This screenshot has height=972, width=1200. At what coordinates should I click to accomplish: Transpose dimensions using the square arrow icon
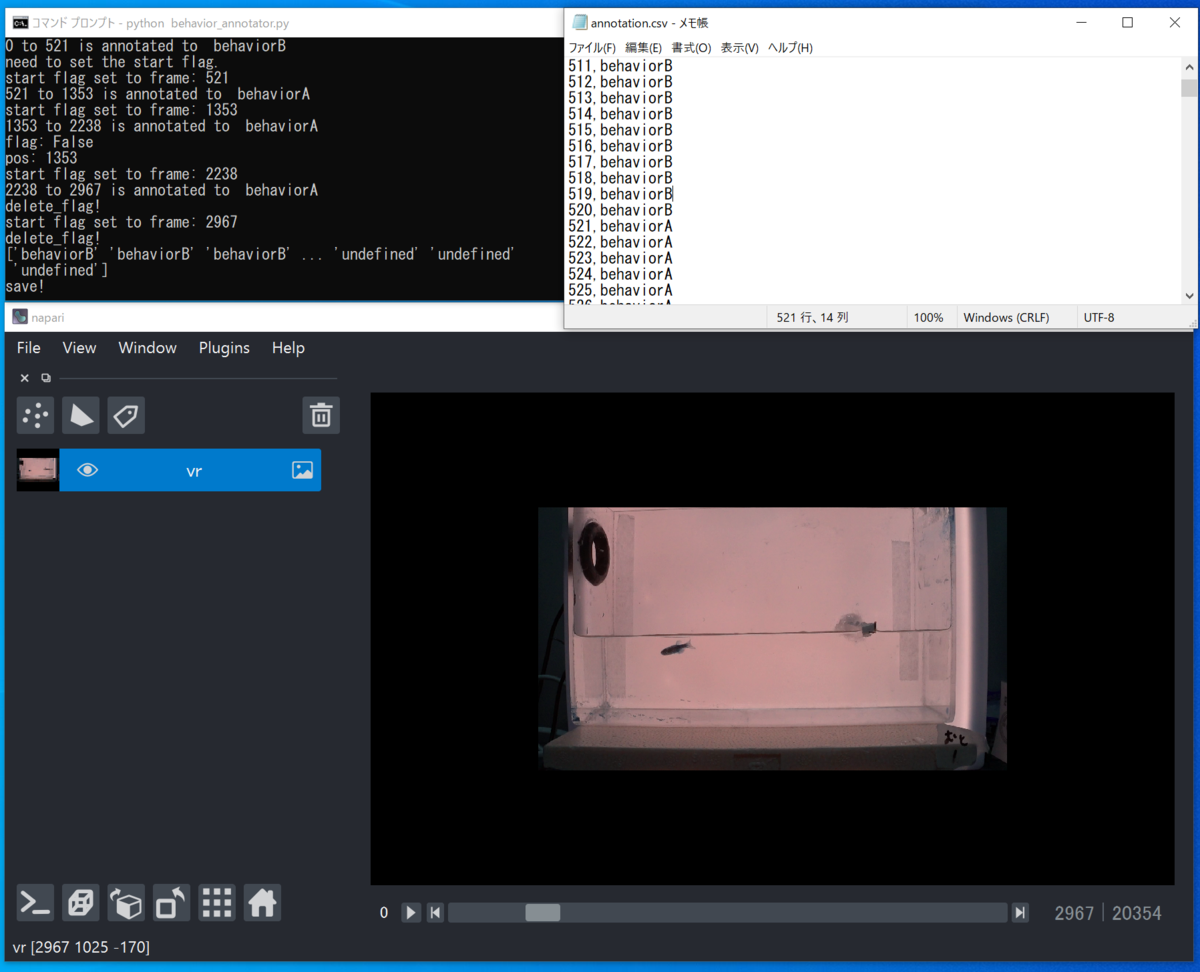(170, 902)
